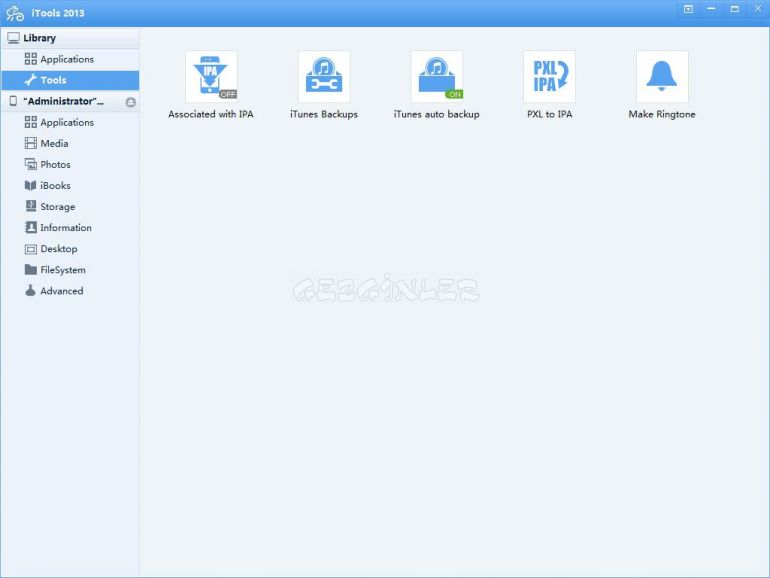The image size is (770, 578).
Task: Open the Desktop section
Action: 70,249
